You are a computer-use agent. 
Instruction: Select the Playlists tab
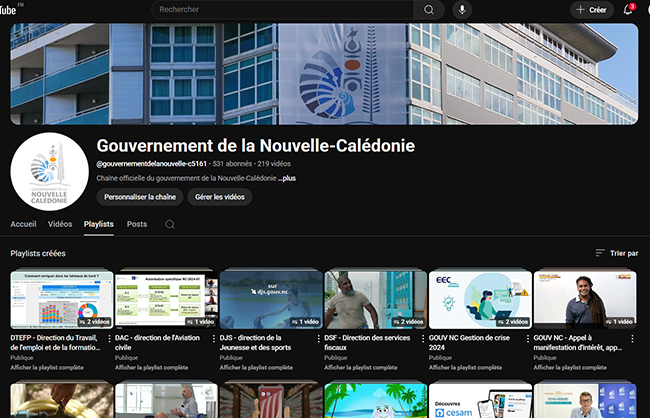(x=99, y=224)
